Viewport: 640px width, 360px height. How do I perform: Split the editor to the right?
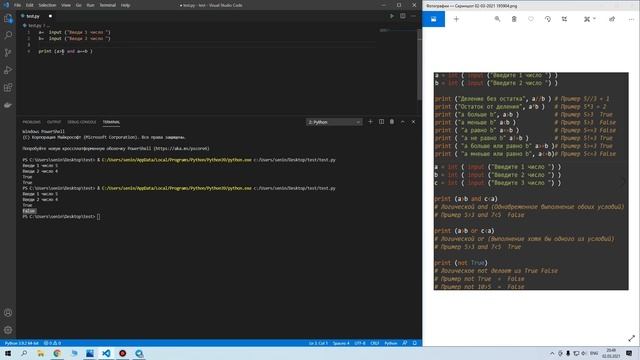(403, 16)
